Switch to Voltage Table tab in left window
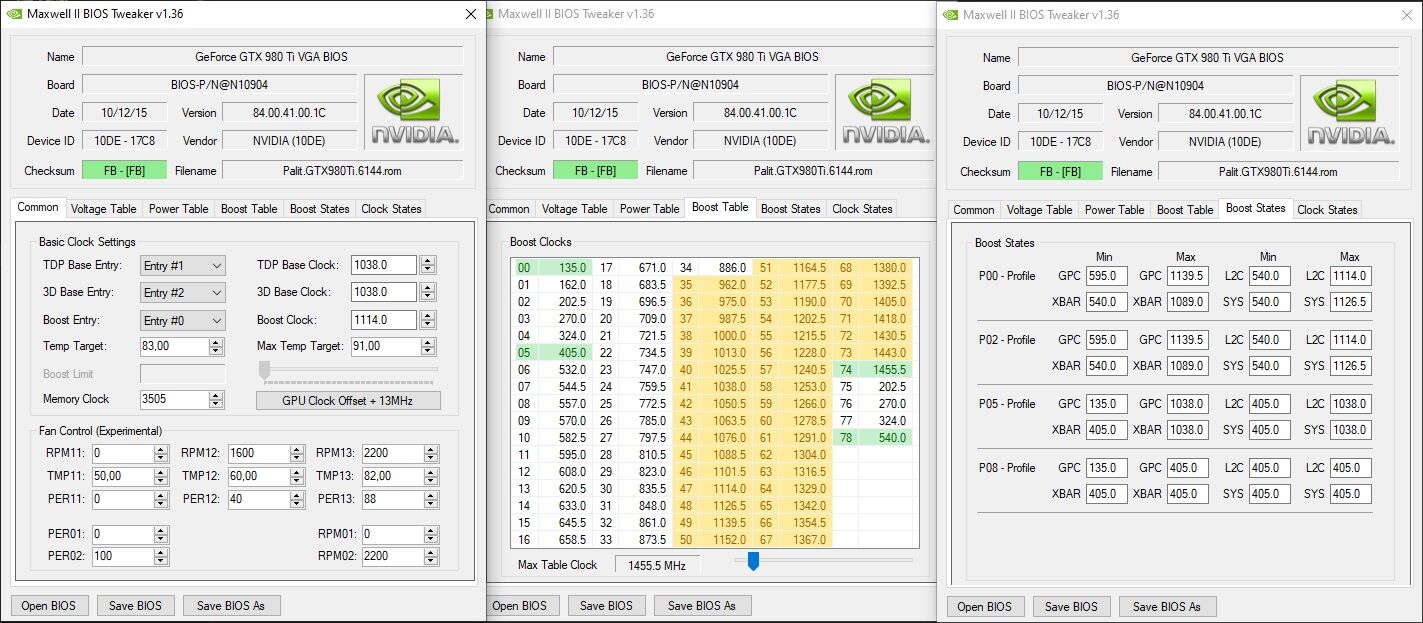Viewport: 1423px width, 623px height. [x=103, y=209]
